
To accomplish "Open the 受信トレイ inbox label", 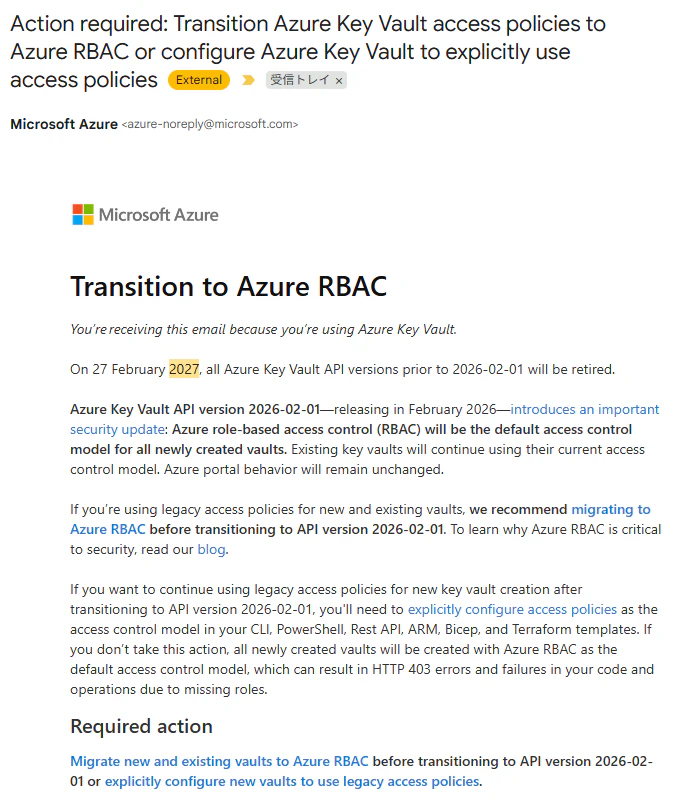I will pos(300,80).
